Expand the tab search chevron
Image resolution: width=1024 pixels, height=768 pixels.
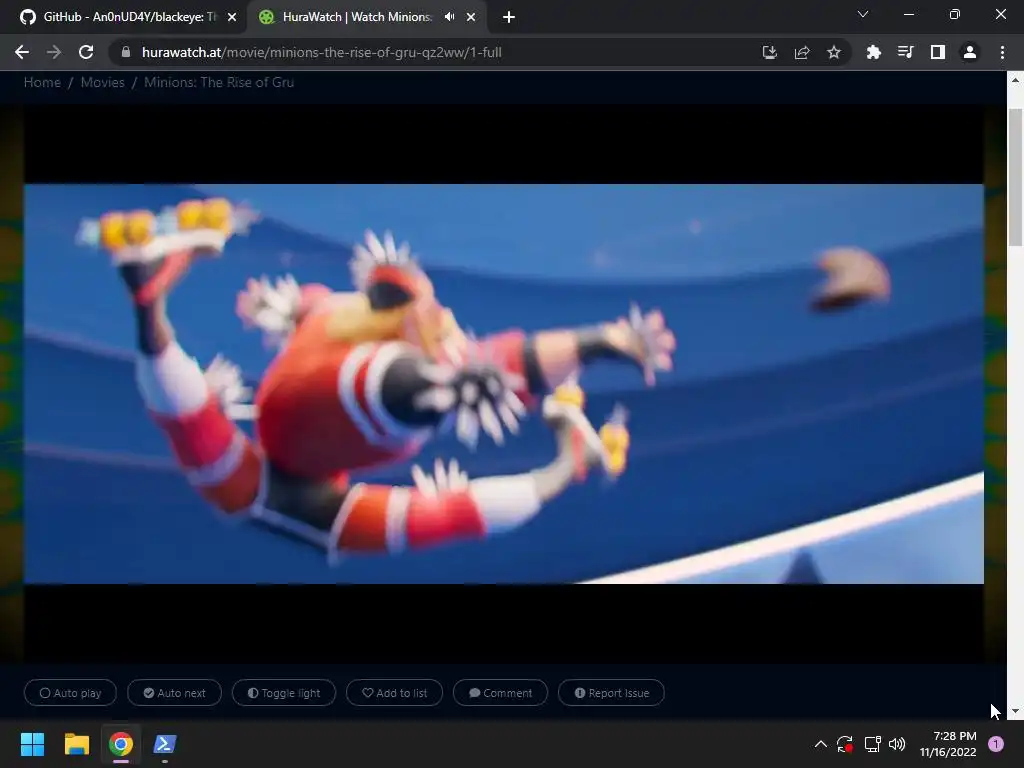(x=863, y=14)
